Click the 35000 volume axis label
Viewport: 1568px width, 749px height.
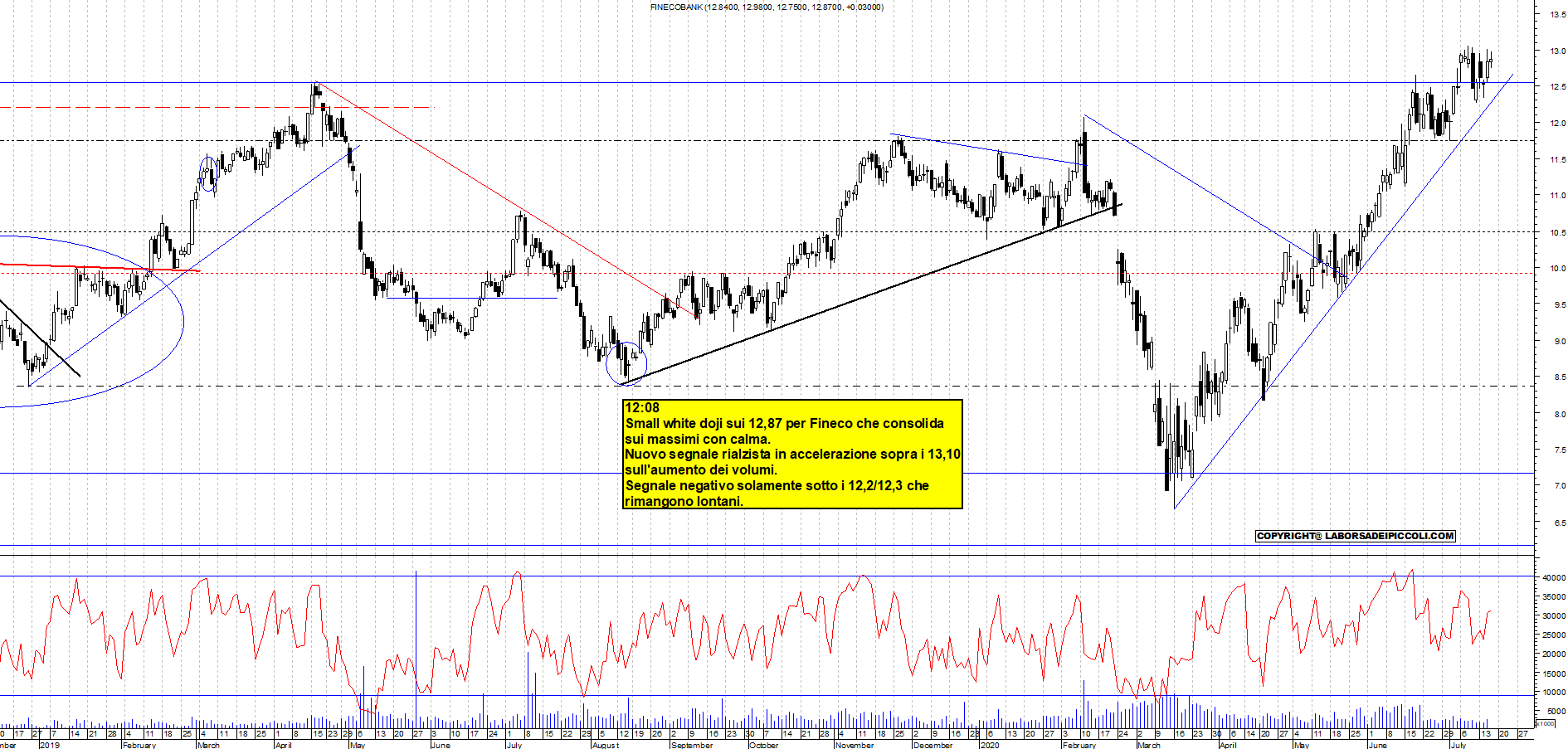coord(1554,596)
